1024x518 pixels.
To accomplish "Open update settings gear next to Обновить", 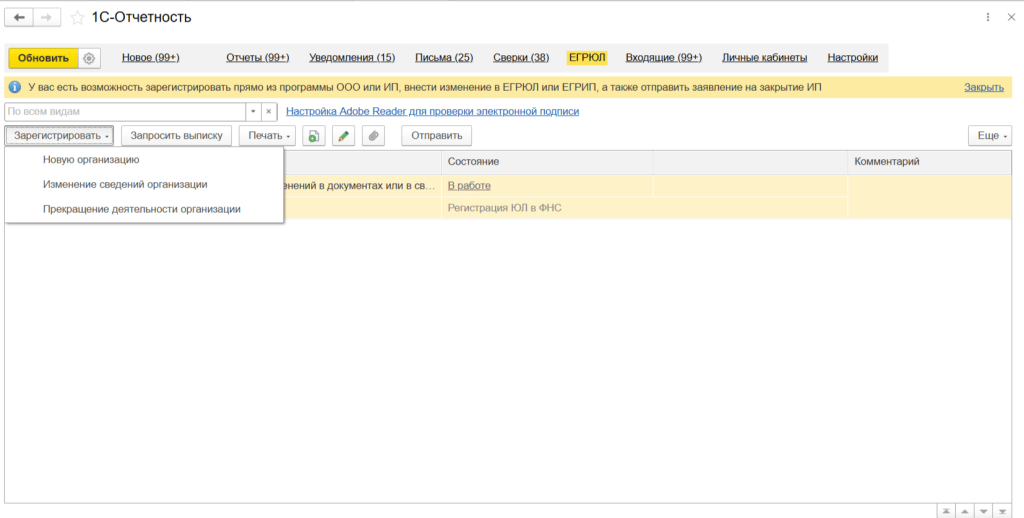I will (90, 58).
